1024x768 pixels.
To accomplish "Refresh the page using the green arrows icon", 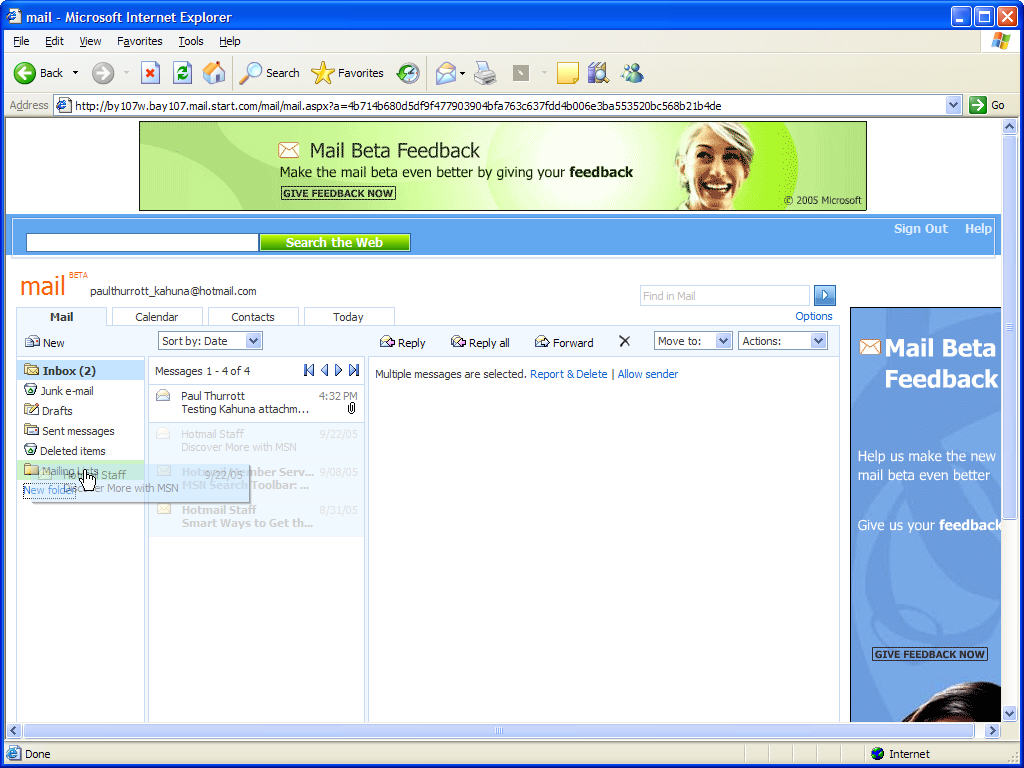I will [182, 73].
